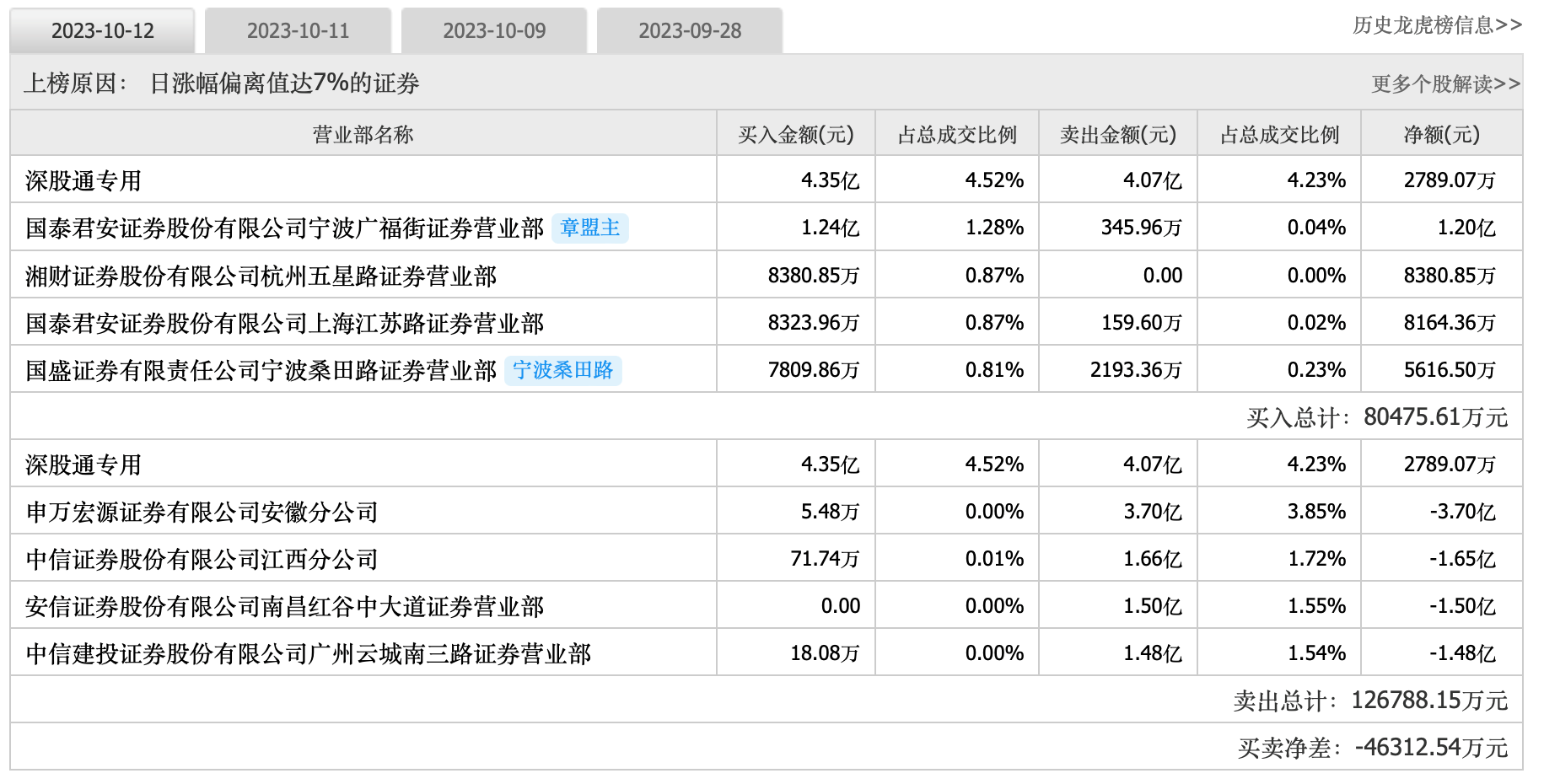Select 安信证券股份有限公司南昌红谷中大道证券营业部 name
Screen dimensions: 1544x784
pyautogui.click(x=285, y=606)
